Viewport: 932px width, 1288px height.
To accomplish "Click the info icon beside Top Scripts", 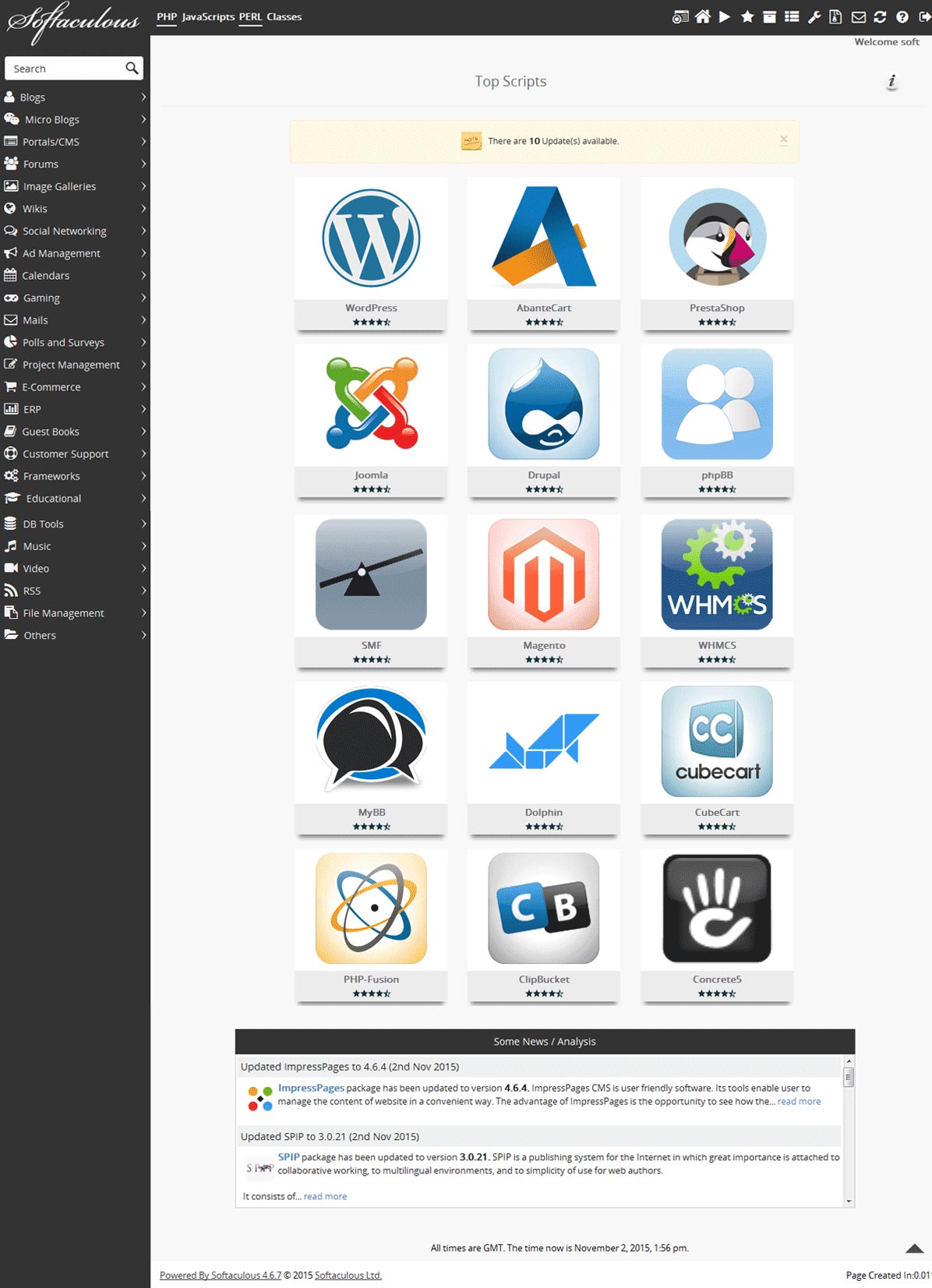I will [892, 81].
